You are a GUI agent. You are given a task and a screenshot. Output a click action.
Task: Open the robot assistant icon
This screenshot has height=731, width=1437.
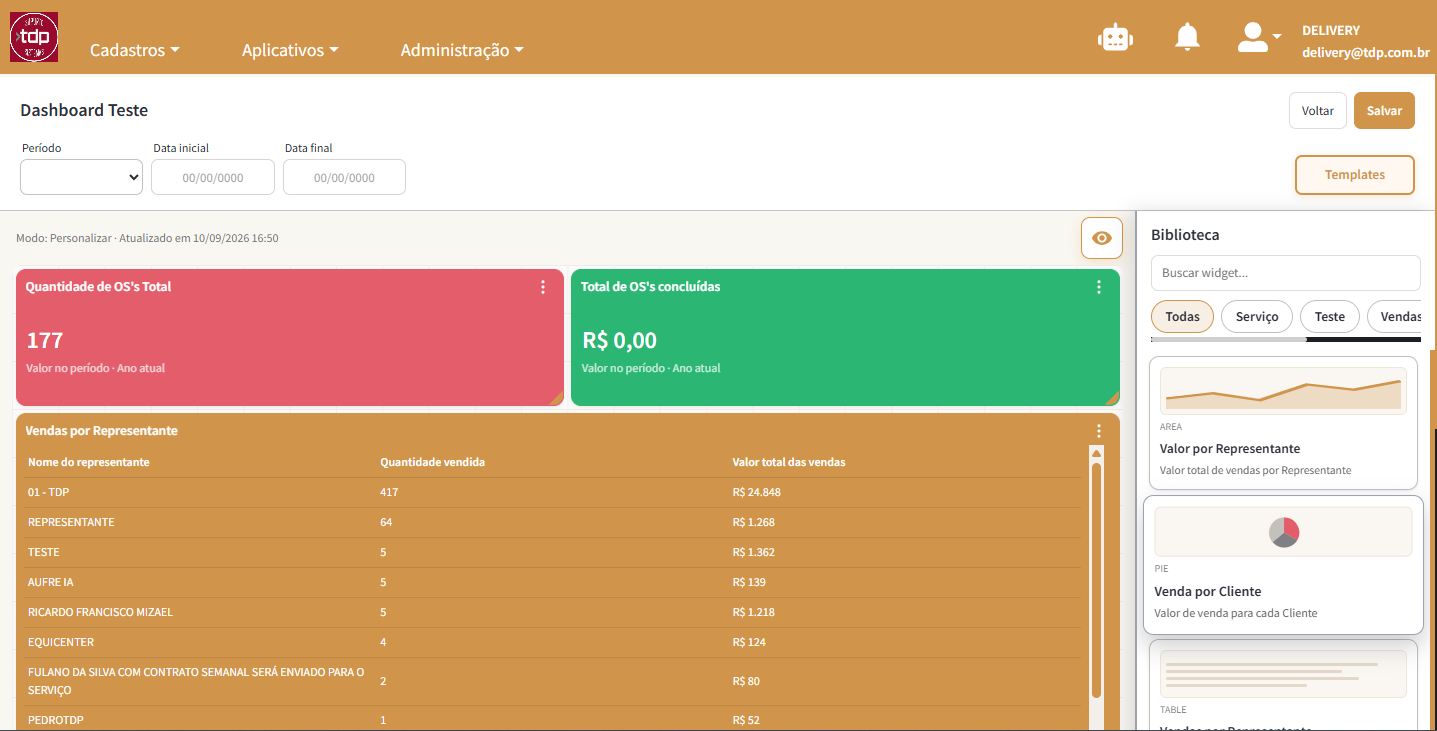(x=1115, y=37)
